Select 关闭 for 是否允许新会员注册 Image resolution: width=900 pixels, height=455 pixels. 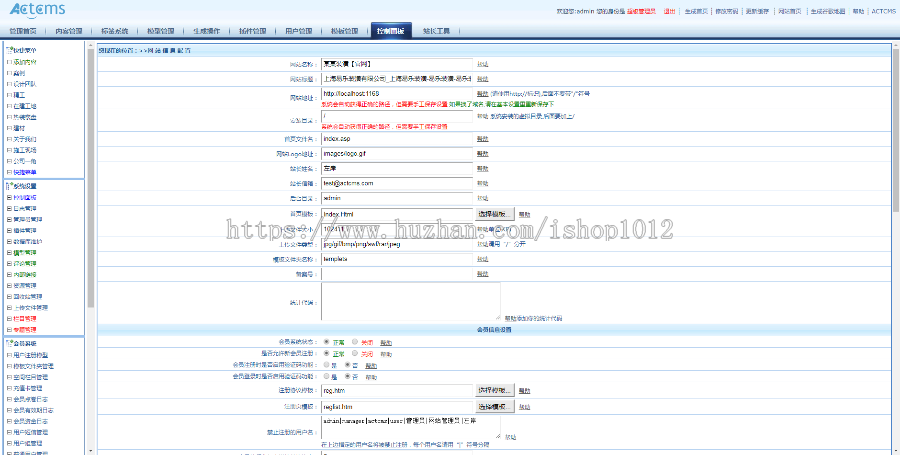coord(355,353)
